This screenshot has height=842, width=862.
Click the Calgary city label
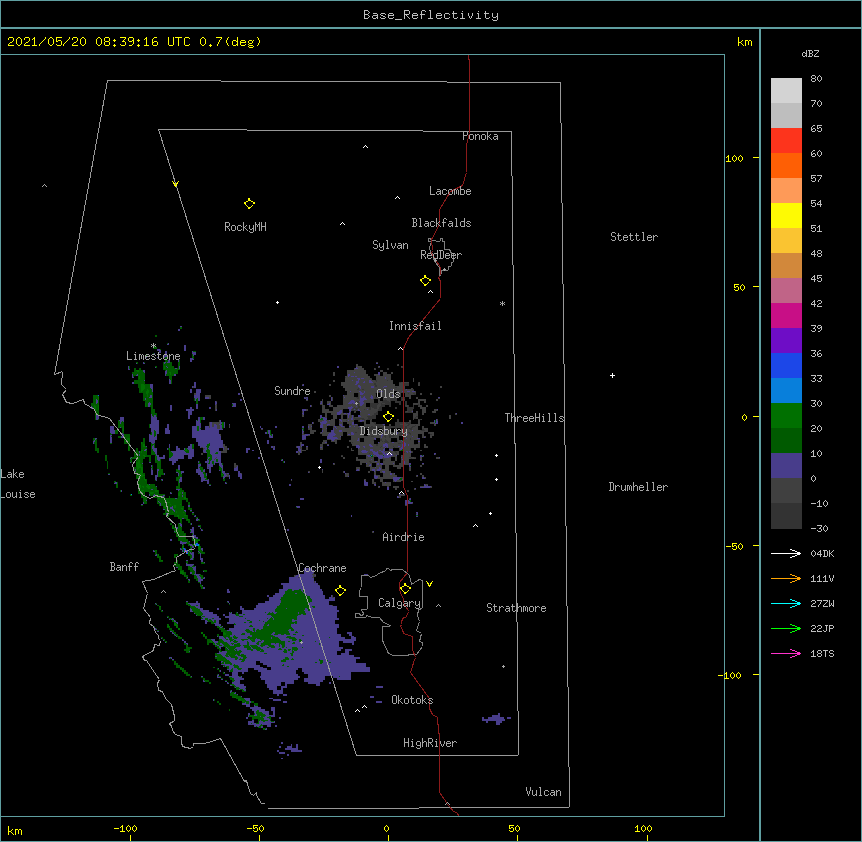pos(399,603)
